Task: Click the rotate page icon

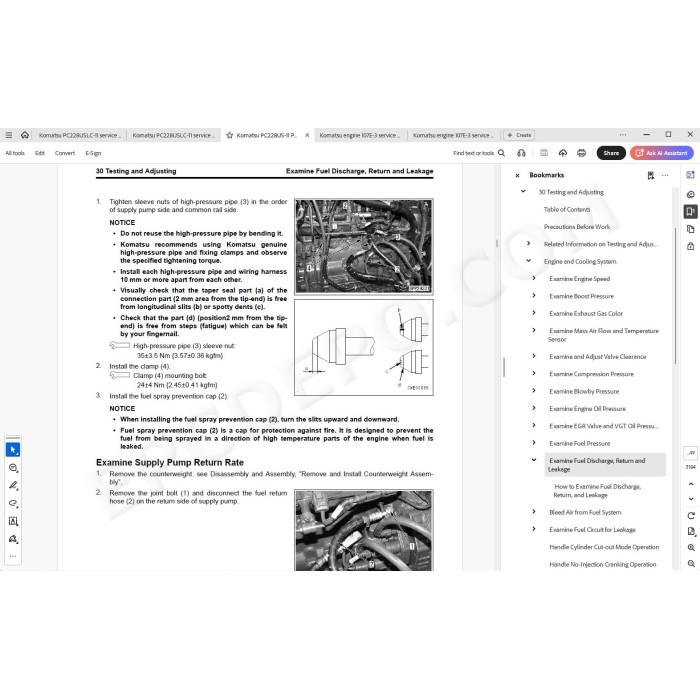Action: pyautogui.click(x=691, y=516)
